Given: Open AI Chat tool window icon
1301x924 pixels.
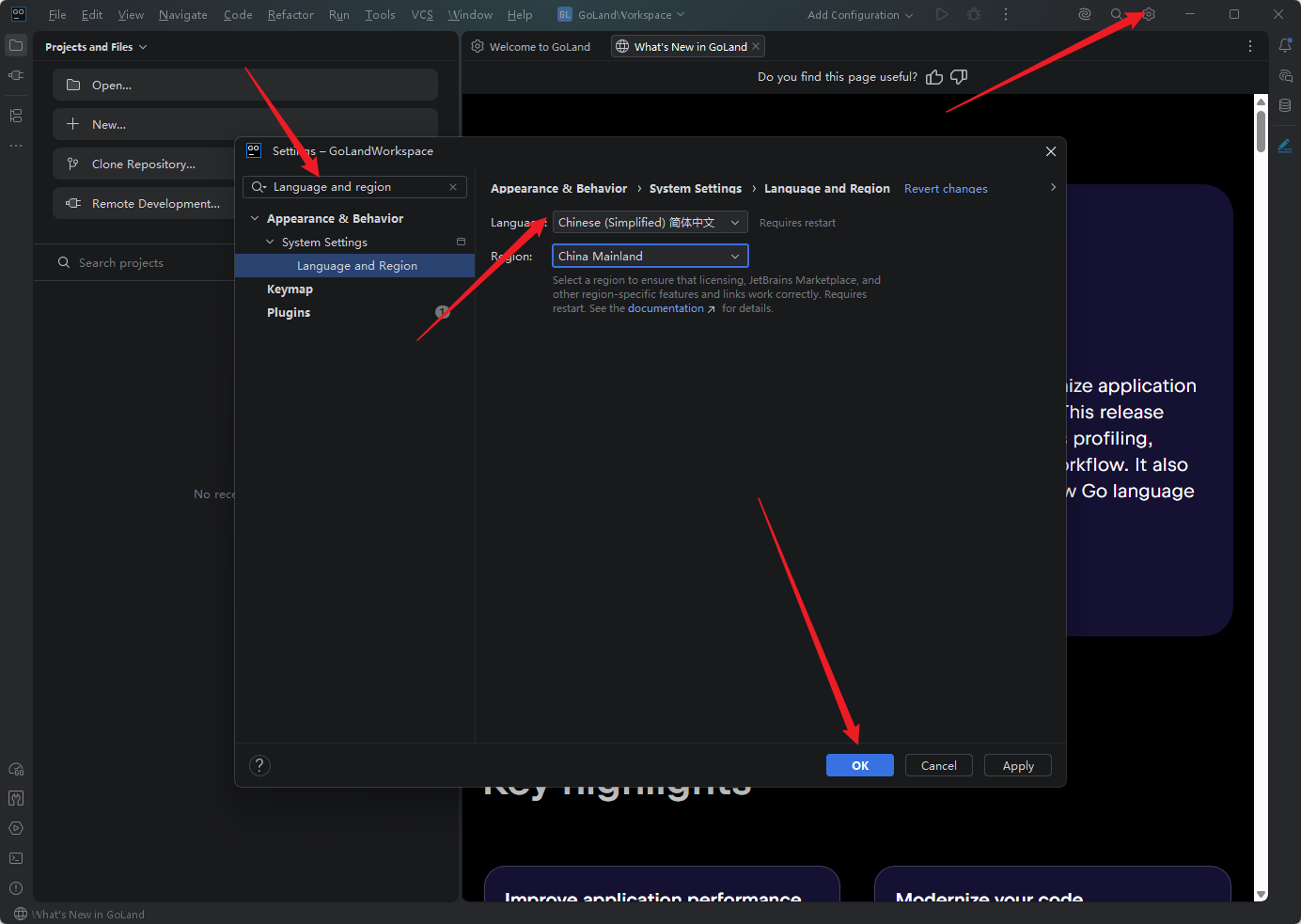Looking at the screenshot, I should pyautogui.click(x=1285, y=75).
